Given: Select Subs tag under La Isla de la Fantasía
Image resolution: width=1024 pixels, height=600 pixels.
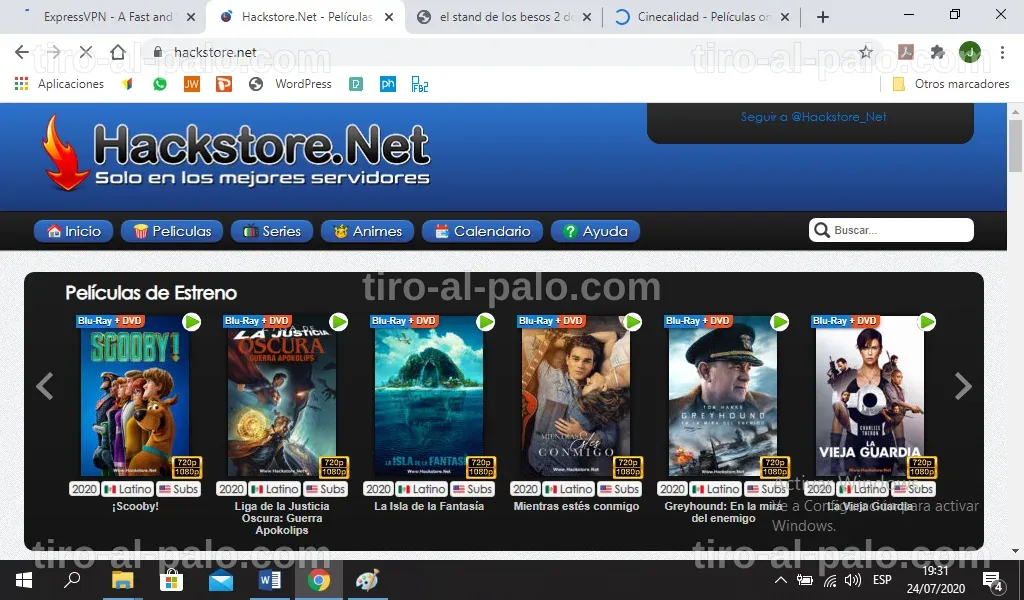Looking at the screenshot, I should pyautogui.click(x=472, y=489).
